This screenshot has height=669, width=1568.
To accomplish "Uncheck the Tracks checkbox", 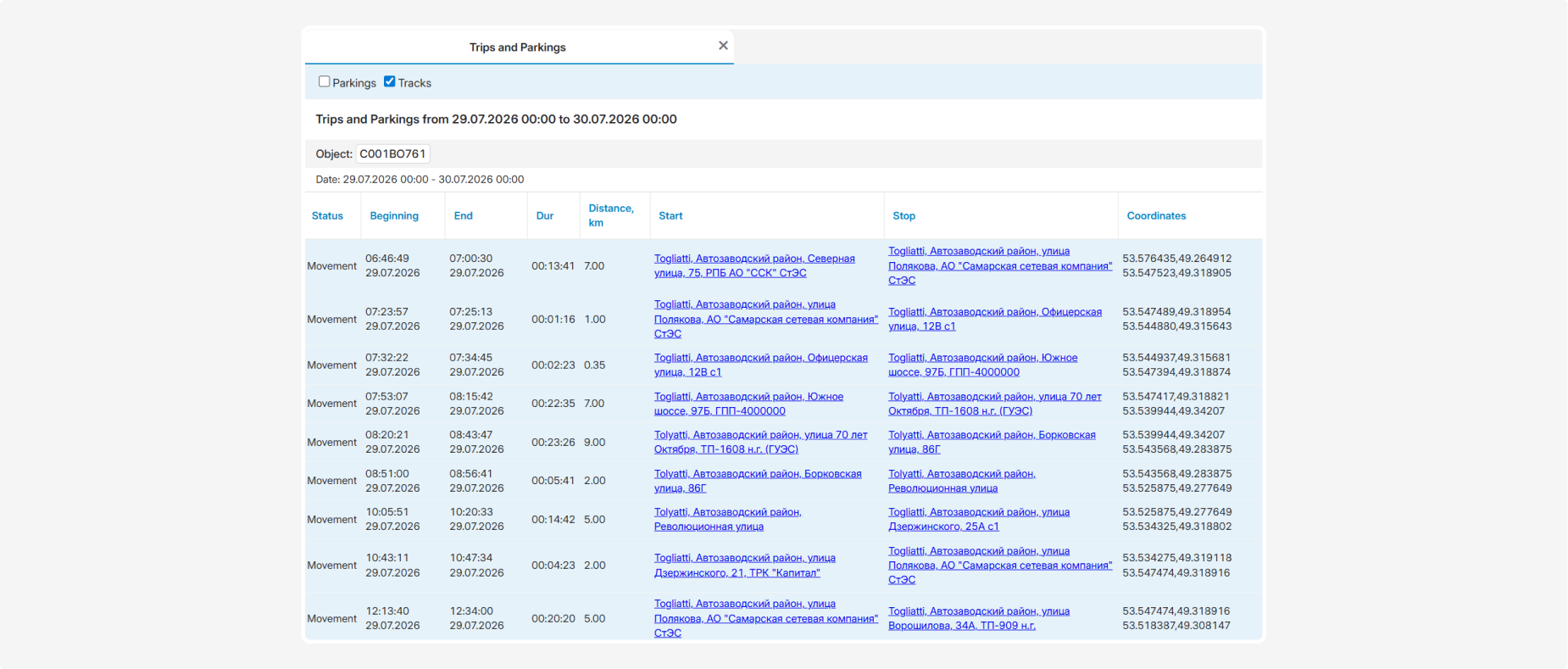I will coord(389,81).
